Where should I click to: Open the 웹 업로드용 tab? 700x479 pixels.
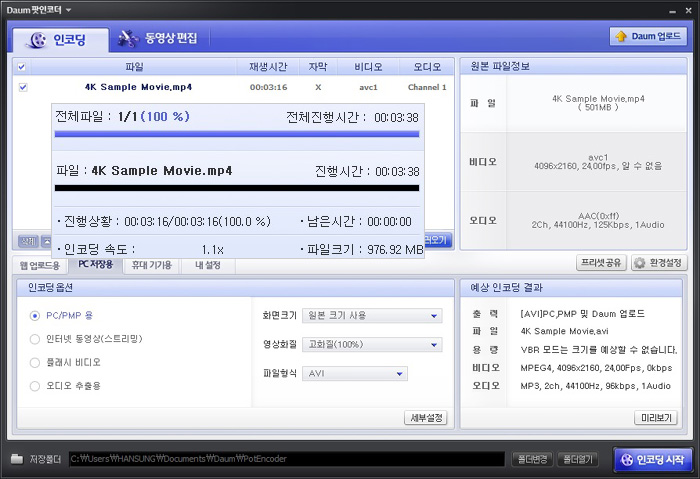(40, 266)
